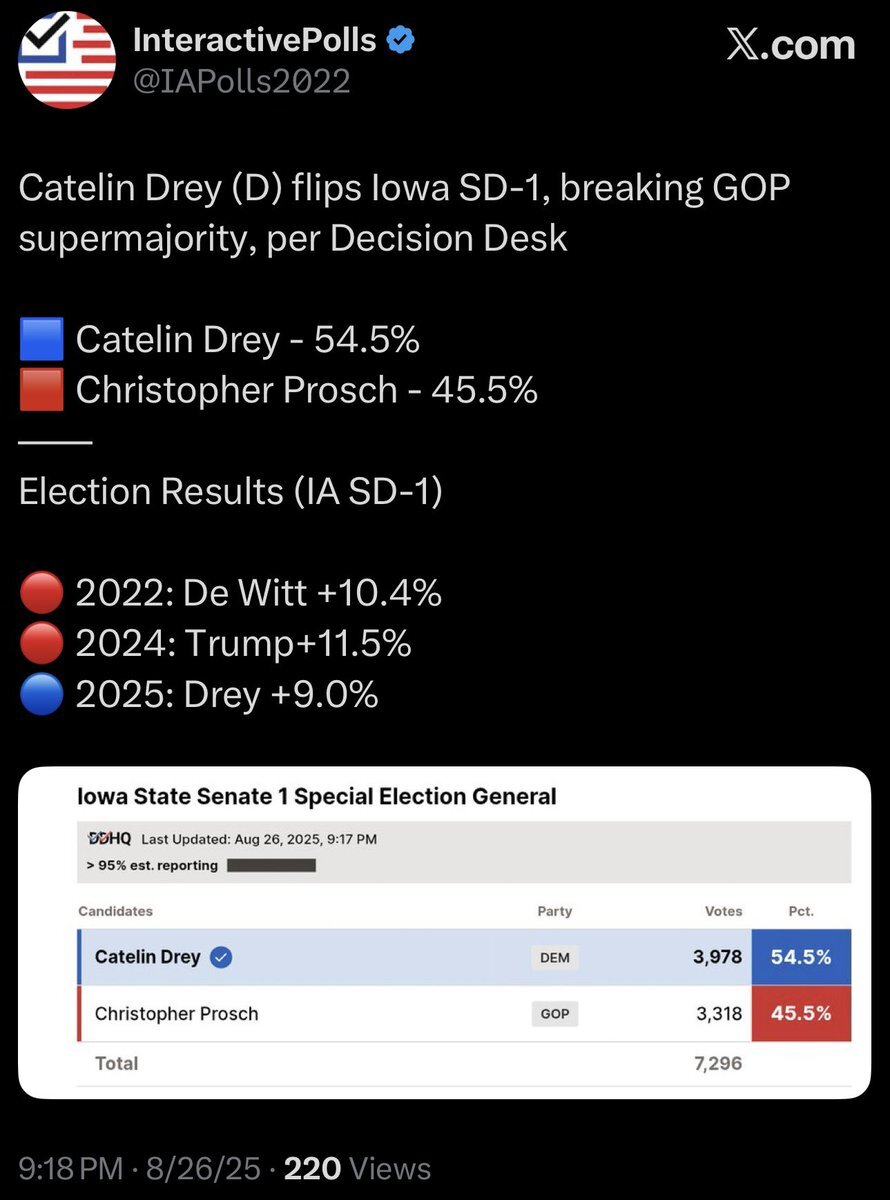Viewport: 890px width, 1200px height.
Task: Click the red circle beside 2024 Trump
Action: point(42,644)
